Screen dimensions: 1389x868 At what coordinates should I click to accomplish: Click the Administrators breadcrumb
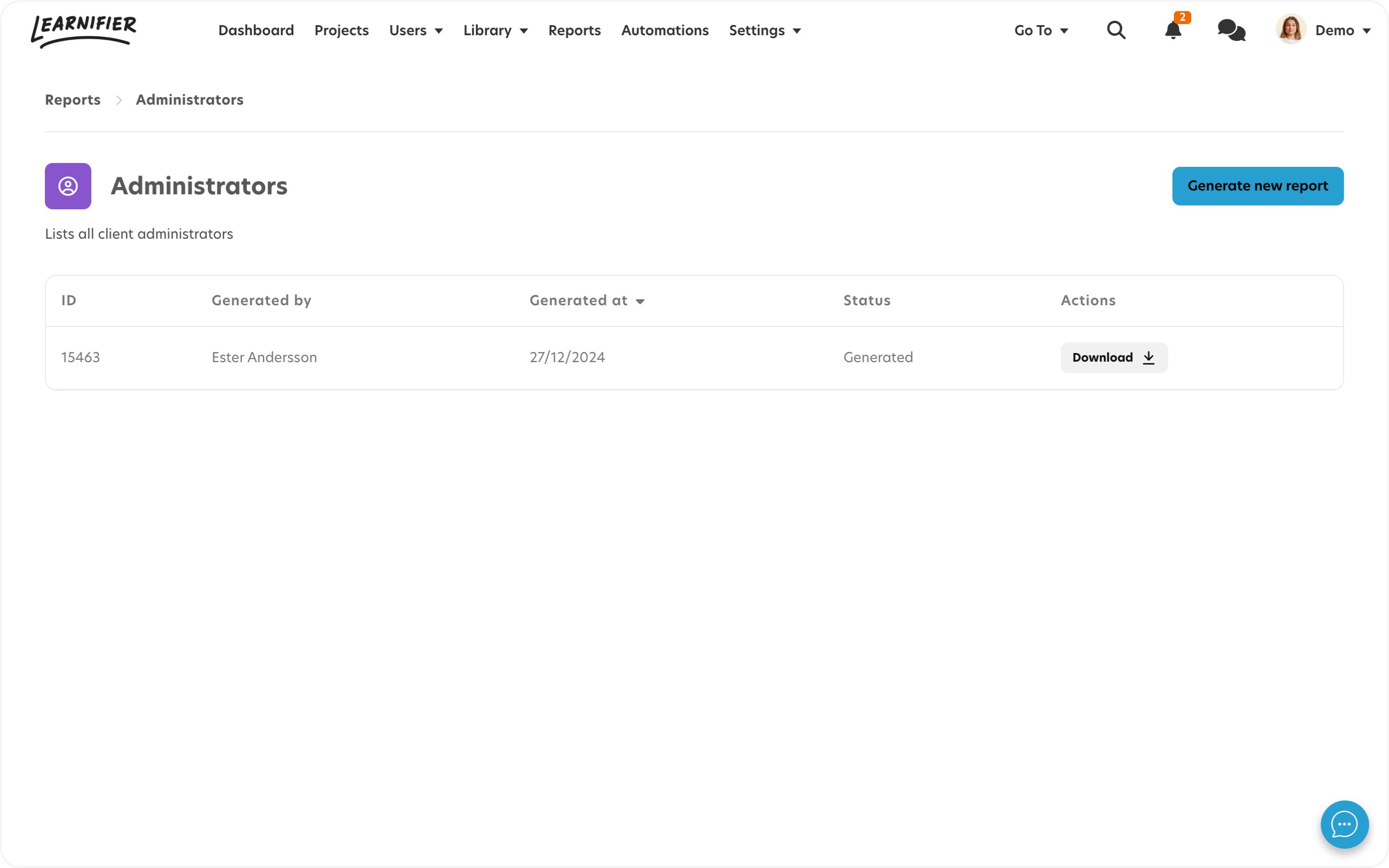[190, 100]
